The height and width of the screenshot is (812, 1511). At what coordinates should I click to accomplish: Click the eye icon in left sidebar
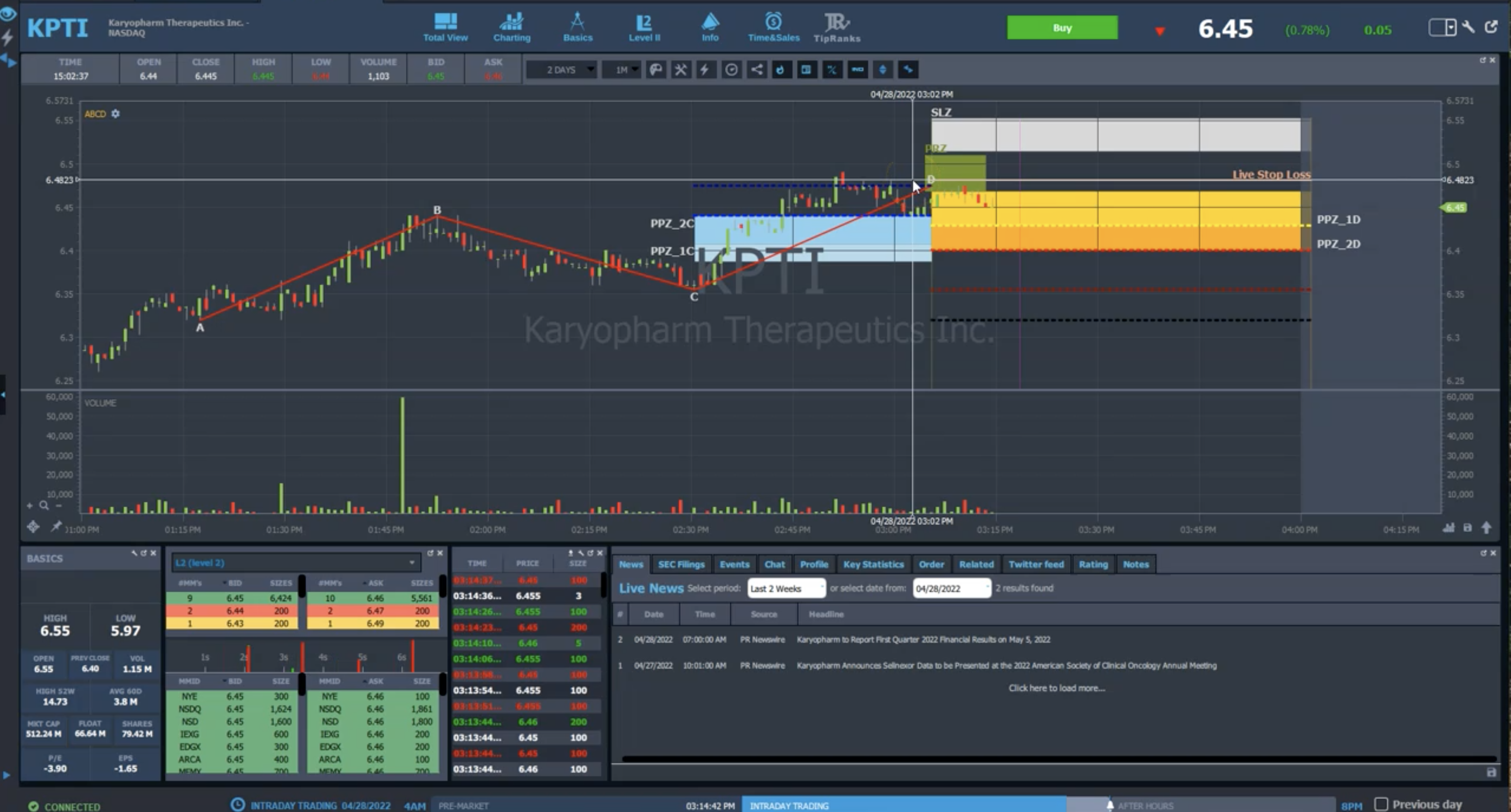(x=8, y=14)
